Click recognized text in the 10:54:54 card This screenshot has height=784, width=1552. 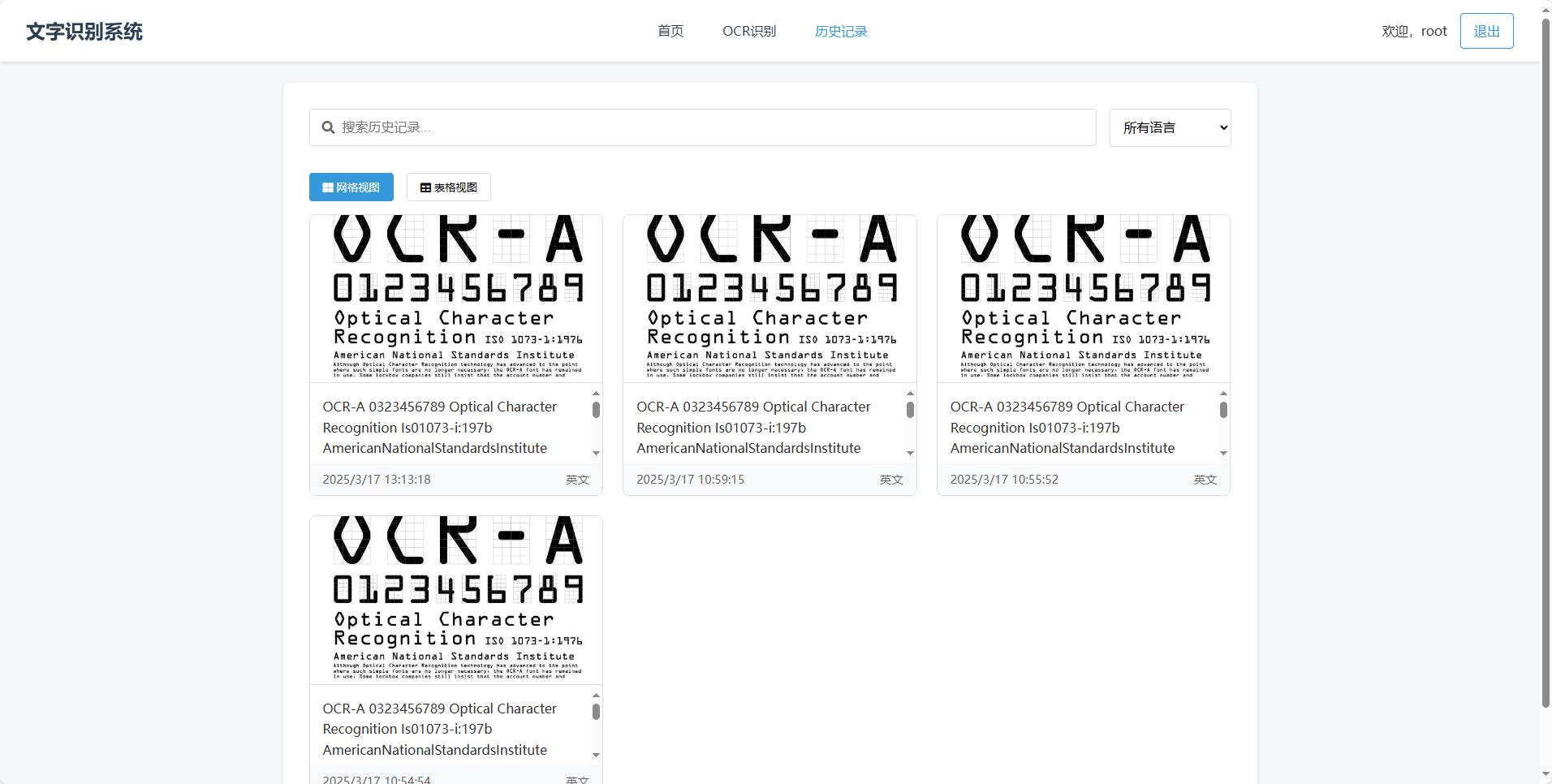click(x=440, y=729)
